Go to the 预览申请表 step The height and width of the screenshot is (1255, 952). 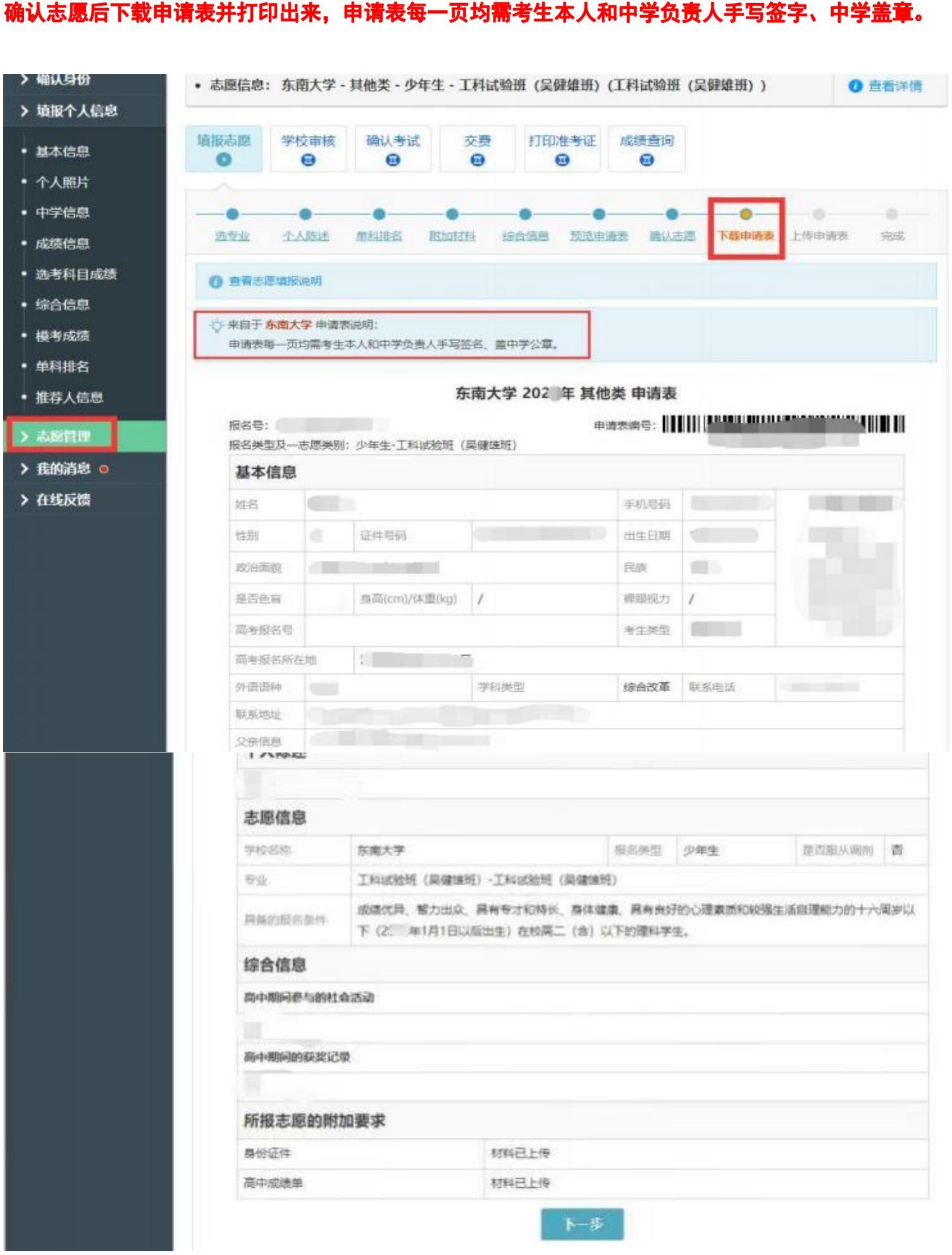[x=599, y=237]
